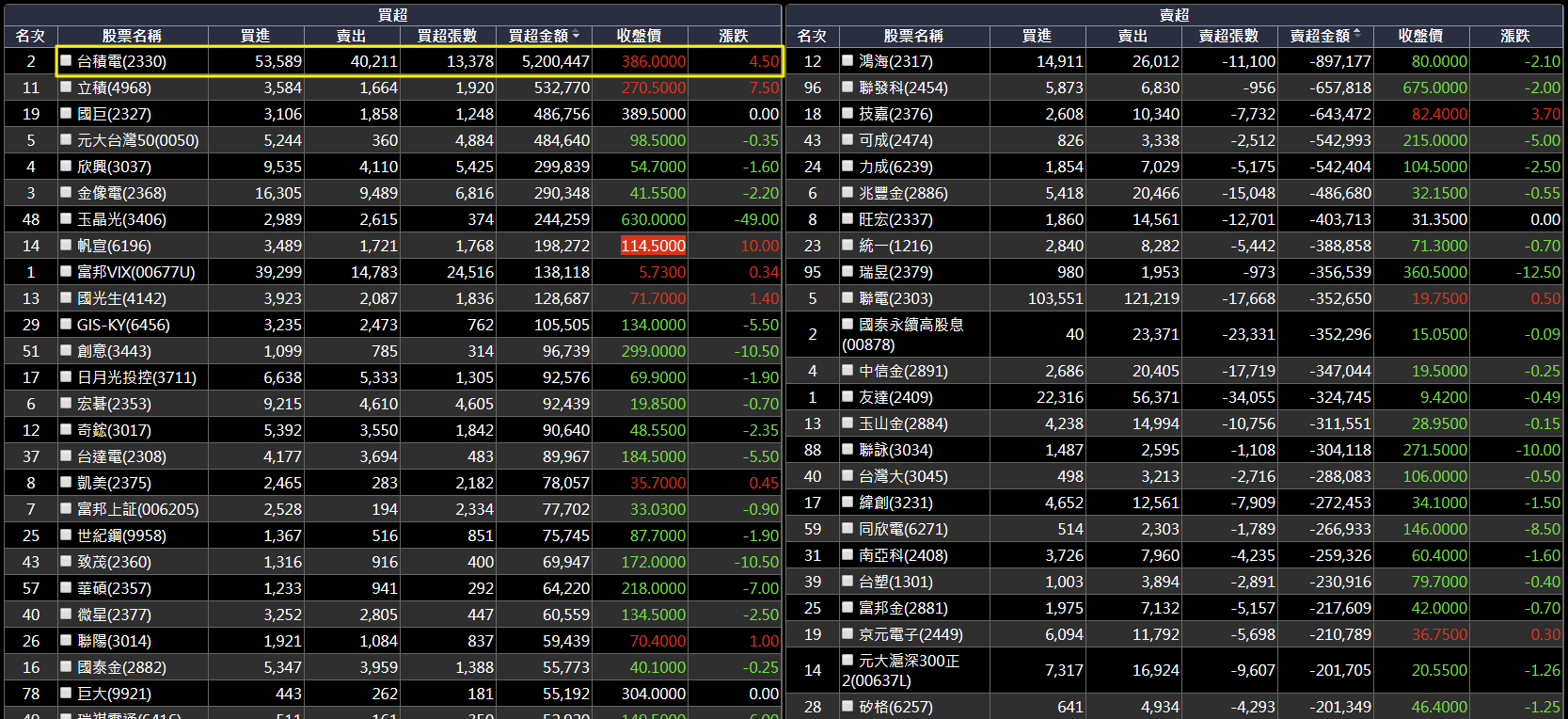
Task: Click stock name 富邦VIX(00677U)
Action: (136, 272)
